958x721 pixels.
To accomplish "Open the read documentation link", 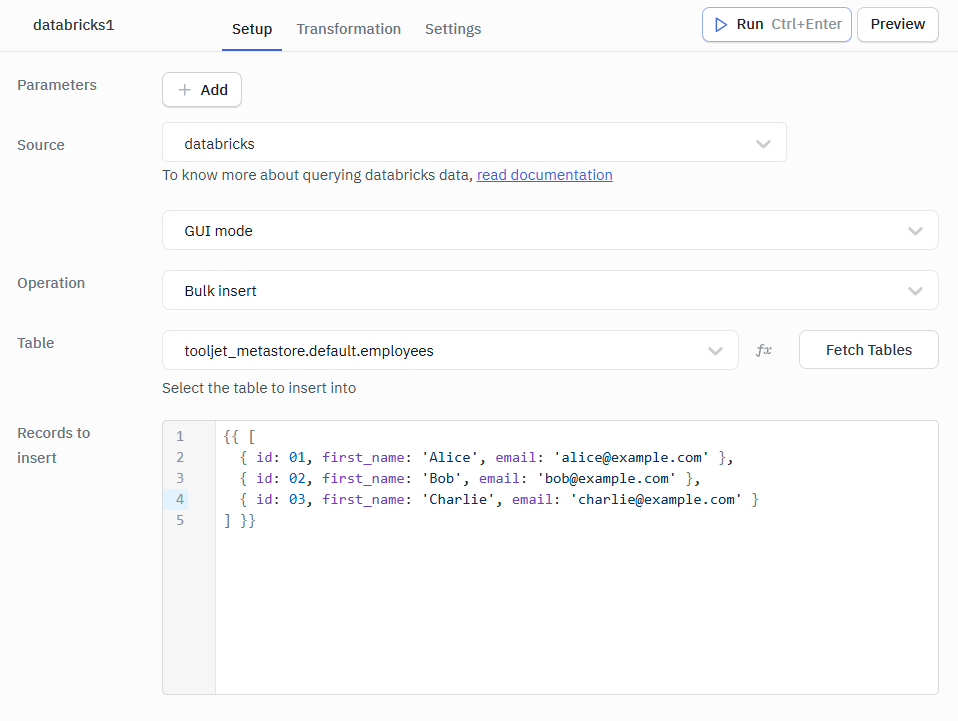I will click(544, 175).
